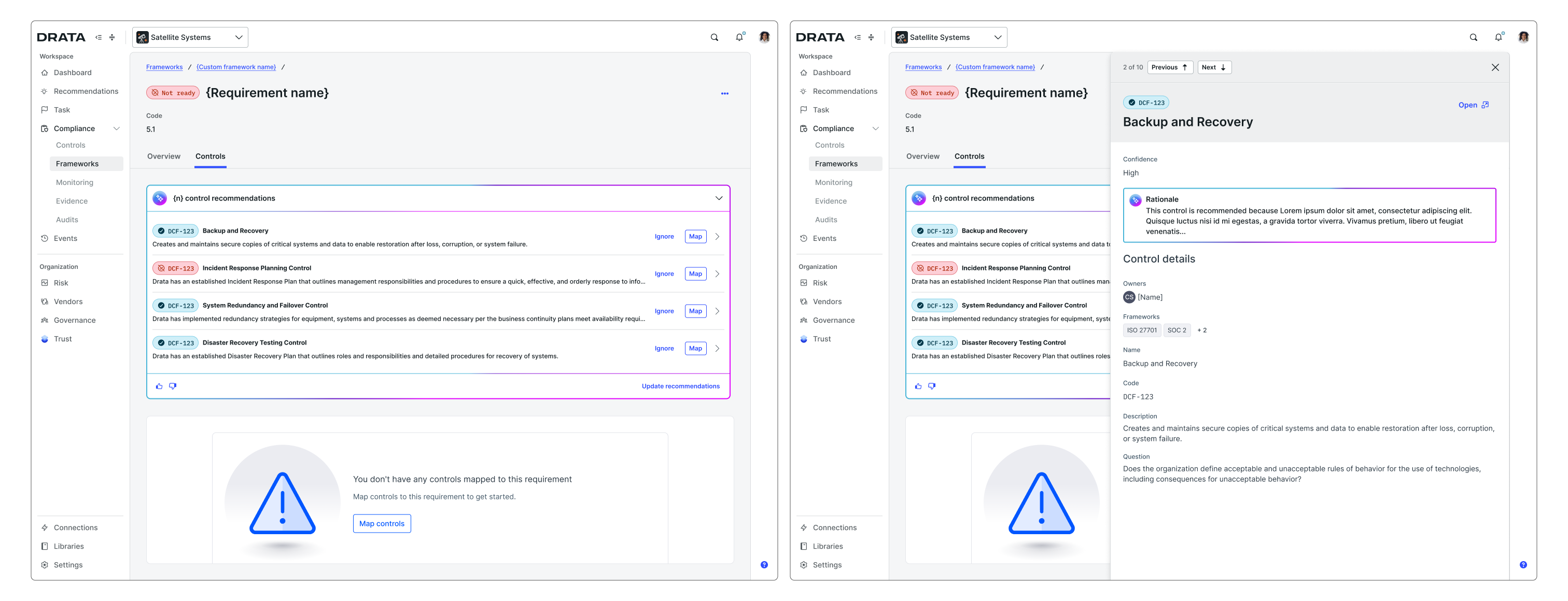Viewport: 1568px width, 601px height.
Task: Click thumbs up icon in right window
Action: pos(918,385)
